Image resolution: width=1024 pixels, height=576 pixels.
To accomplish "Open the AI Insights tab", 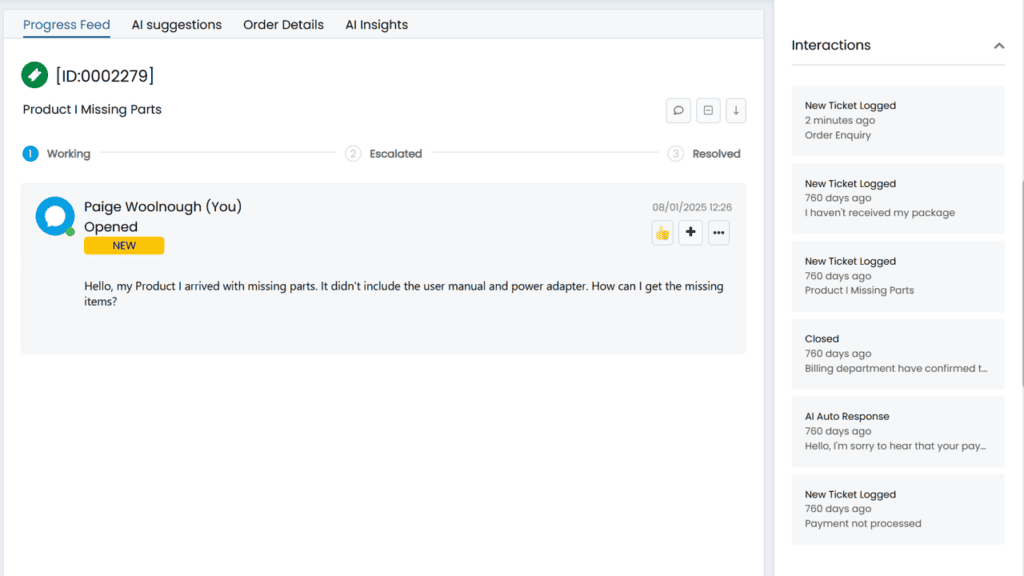I will pyautogui.click(x=376, y=25).
